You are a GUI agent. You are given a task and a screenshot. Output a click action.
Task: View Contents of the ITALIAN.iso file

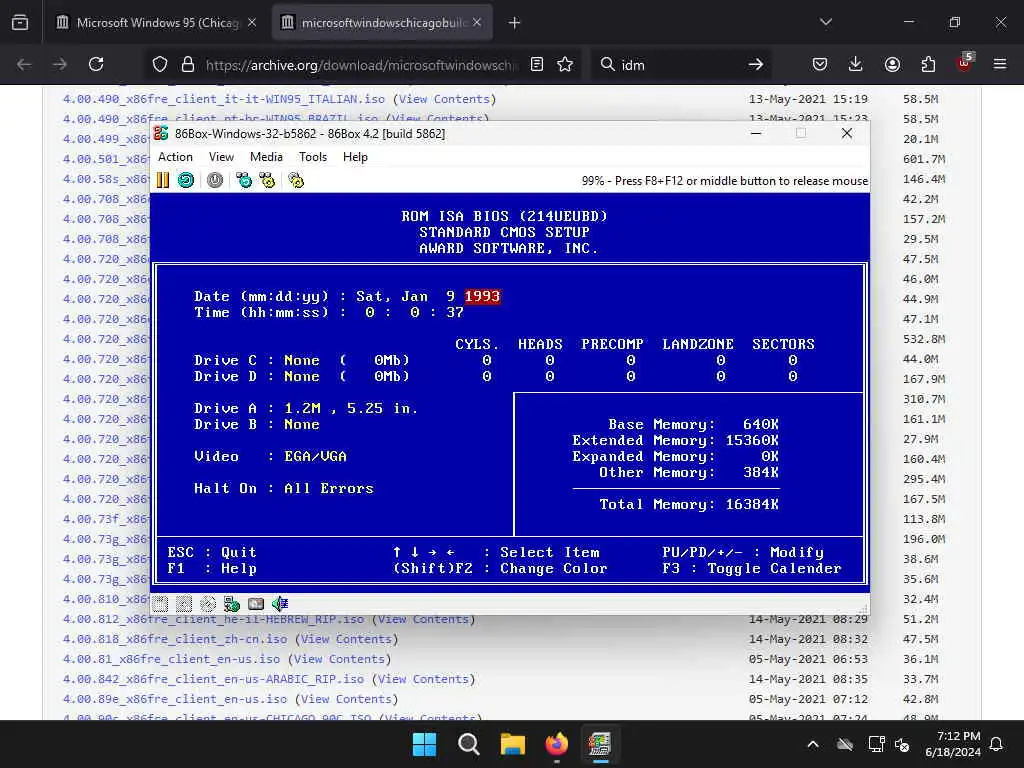point(444,99)
